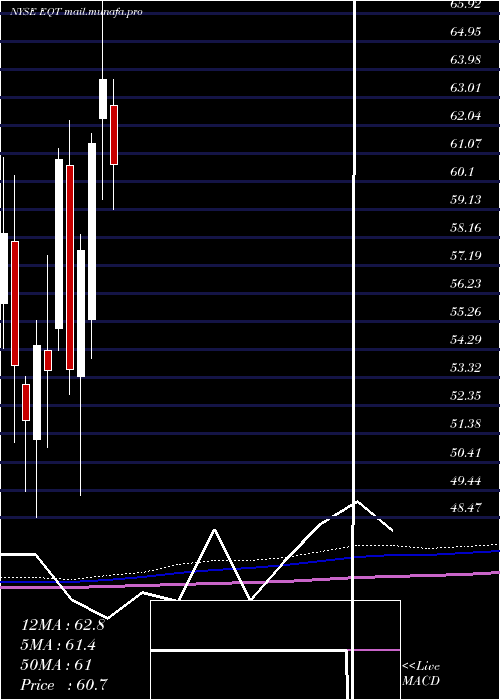
Task: Click the 54.29 price axis label
Action: click(x=466, y=340)
